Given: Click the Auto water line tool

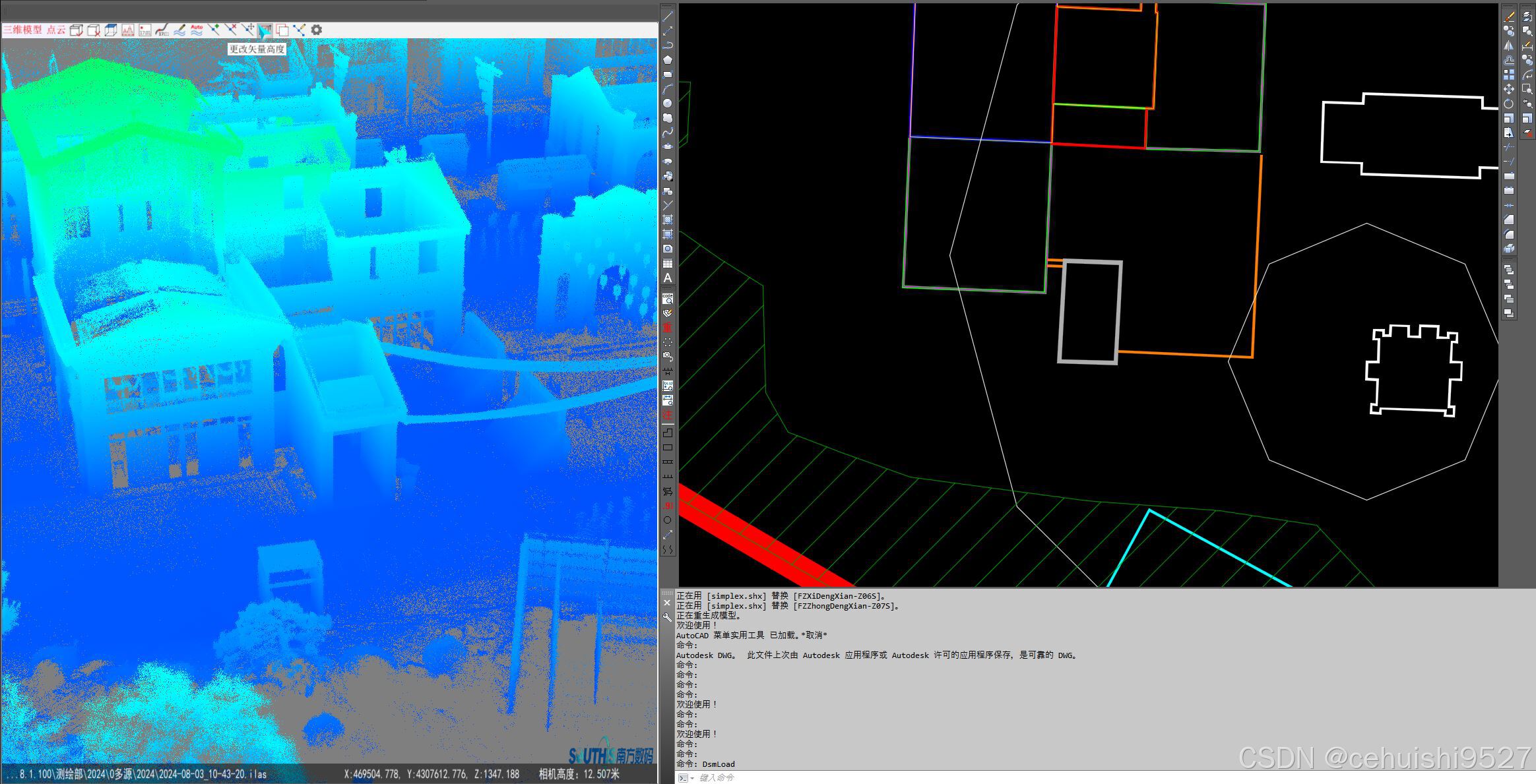Looking at the screenshot, I should [197, 30].
